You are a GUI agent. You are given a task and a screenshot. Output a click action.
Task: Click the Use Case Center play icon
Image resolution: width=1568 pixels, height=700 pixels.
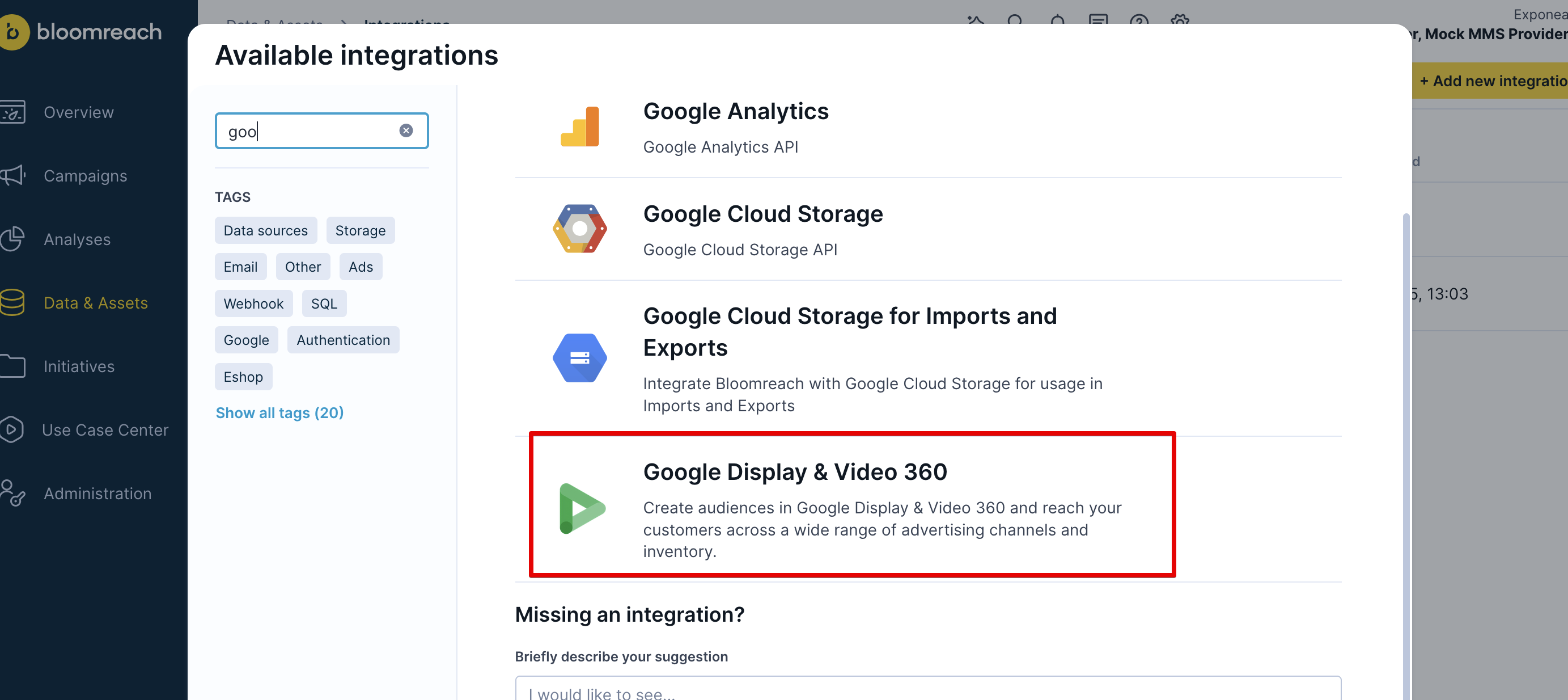(x=11, y=429)
